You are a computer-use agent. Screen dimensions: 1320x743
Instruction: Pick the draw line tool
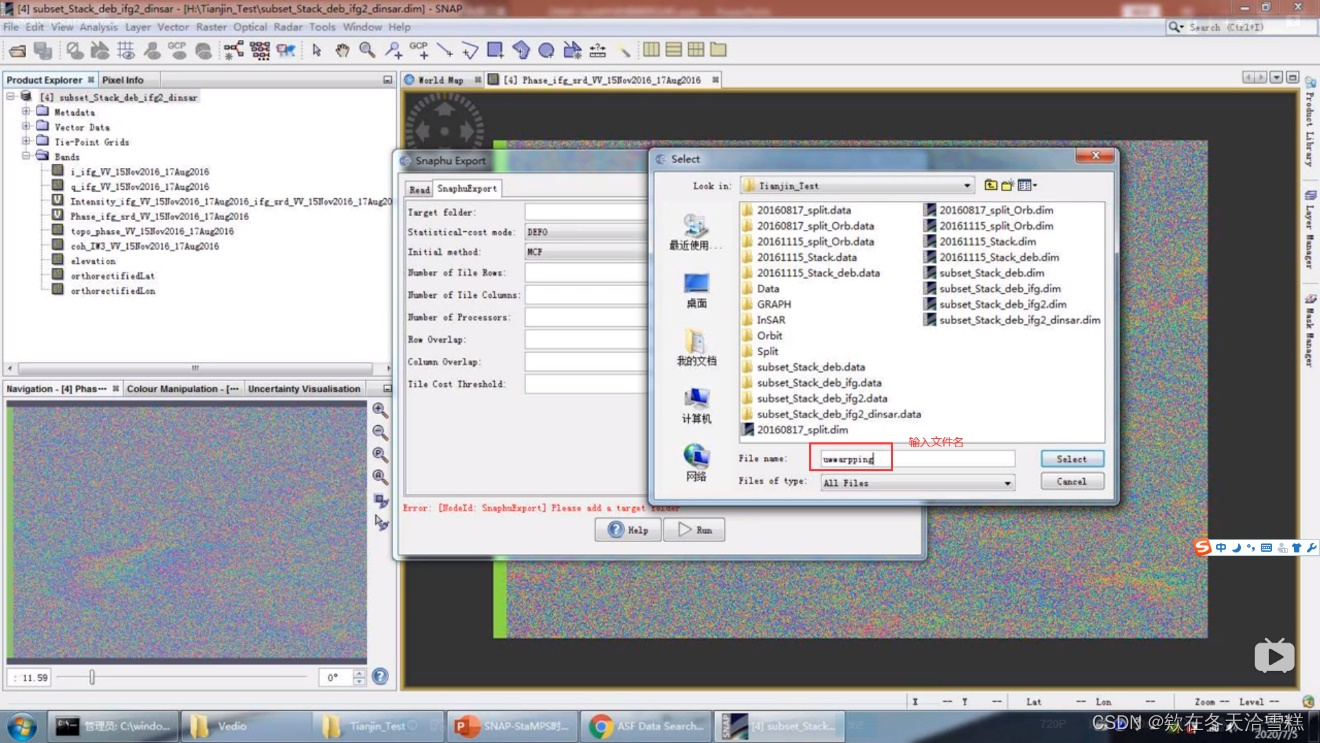pyautogui.click(x=444, y=50)
